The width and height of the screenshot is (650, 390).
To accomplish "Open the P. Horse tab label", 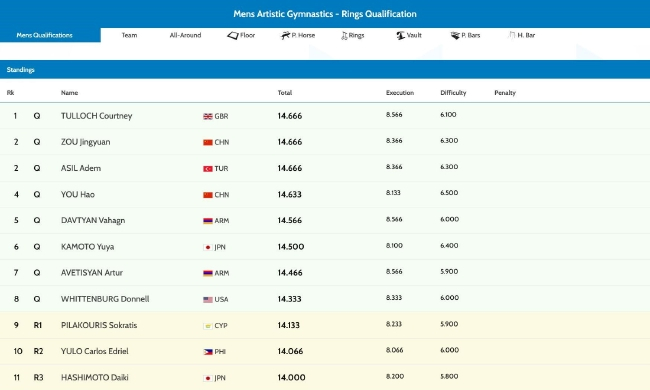I will (303, 35).
